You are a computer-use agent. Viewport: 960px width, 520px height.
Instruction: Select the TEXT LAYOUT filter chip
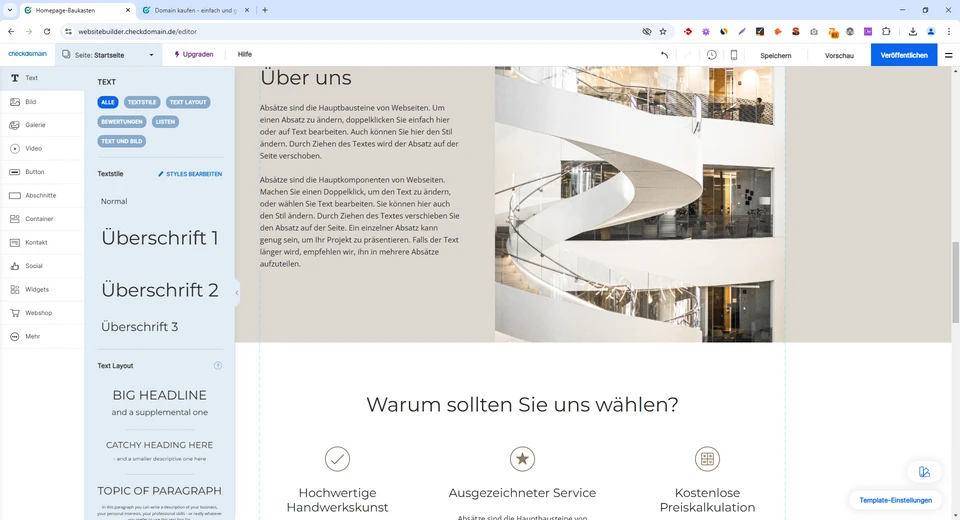coord(188,102)
